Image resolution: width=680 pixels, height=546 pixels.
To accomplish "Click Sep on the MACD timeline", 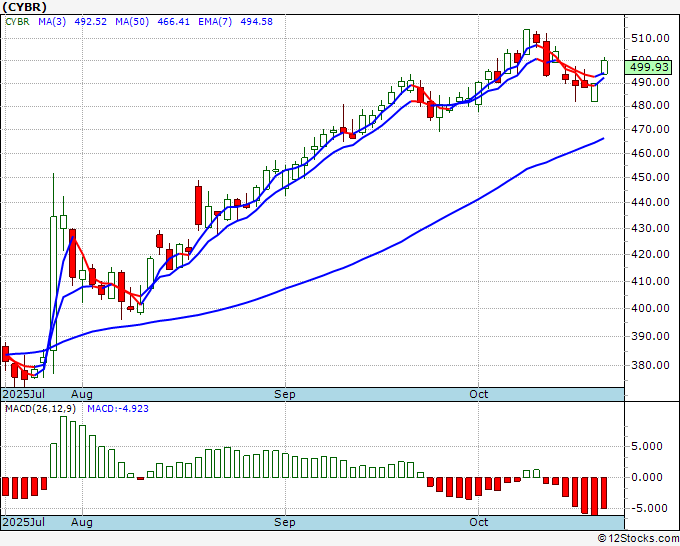I will pyautogui.click(x=285, y=522).
